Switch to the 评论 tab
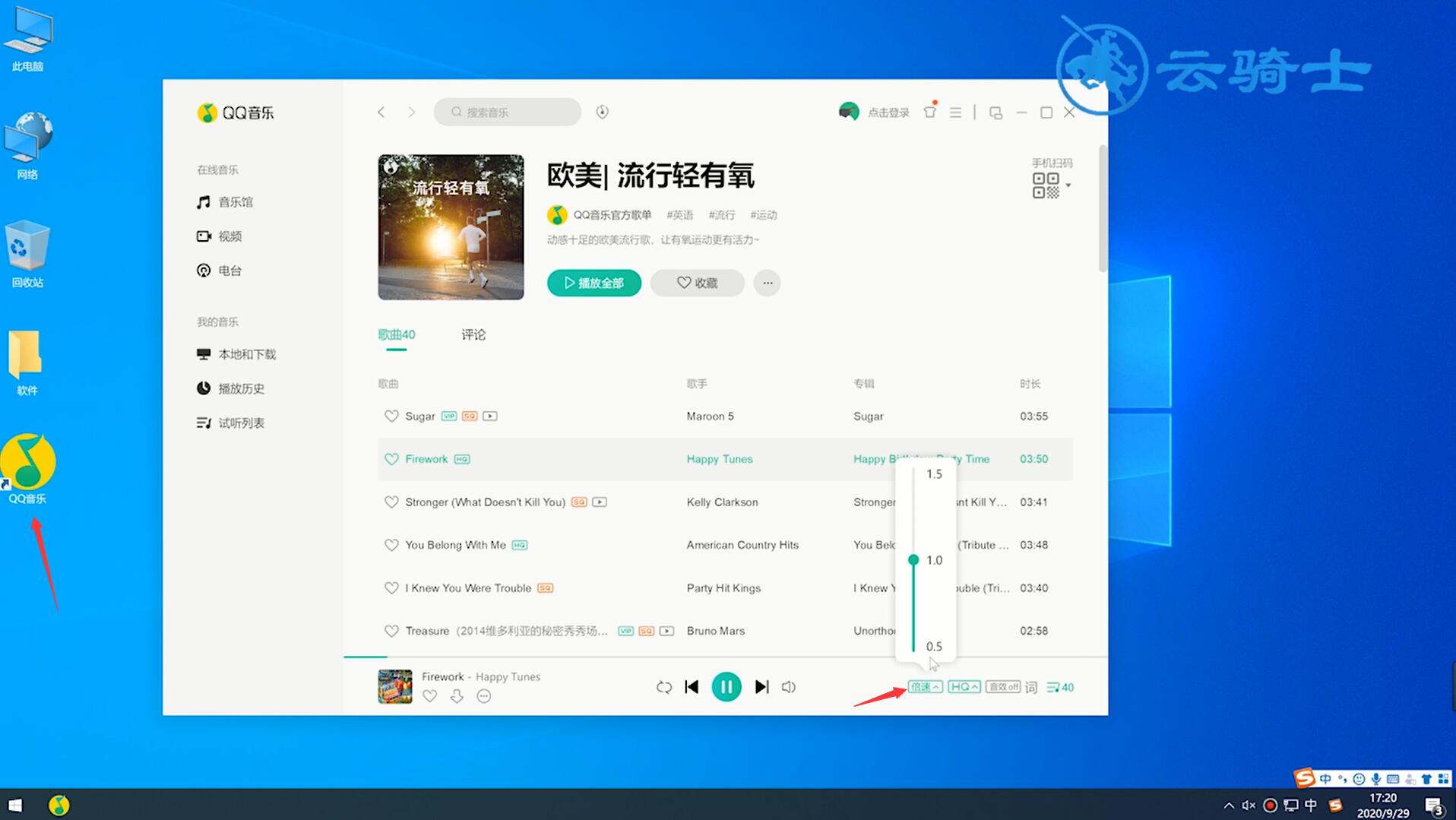 [473, 334]
